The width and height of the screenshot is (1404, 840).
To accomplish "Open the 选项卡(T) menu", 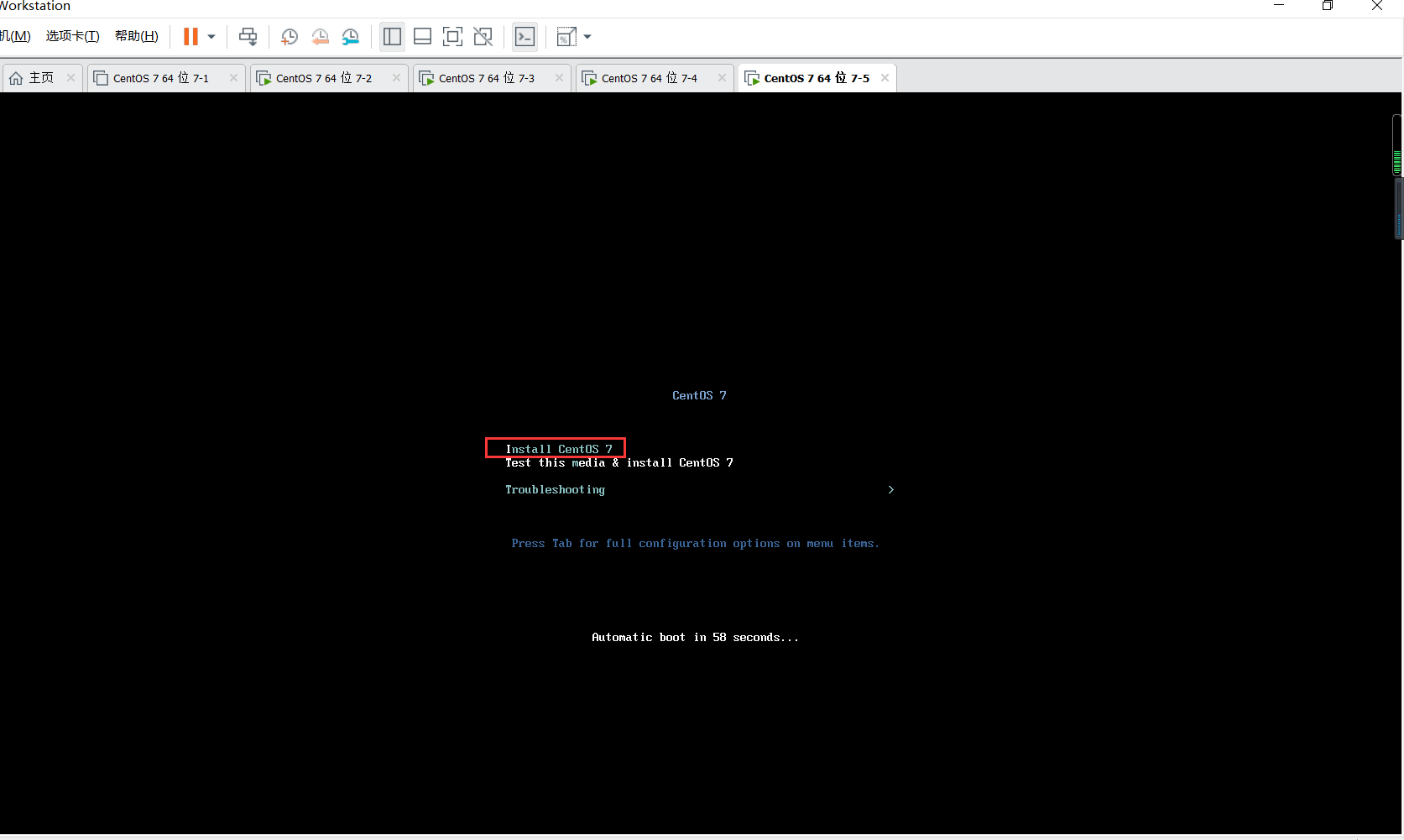I will 73,36.
